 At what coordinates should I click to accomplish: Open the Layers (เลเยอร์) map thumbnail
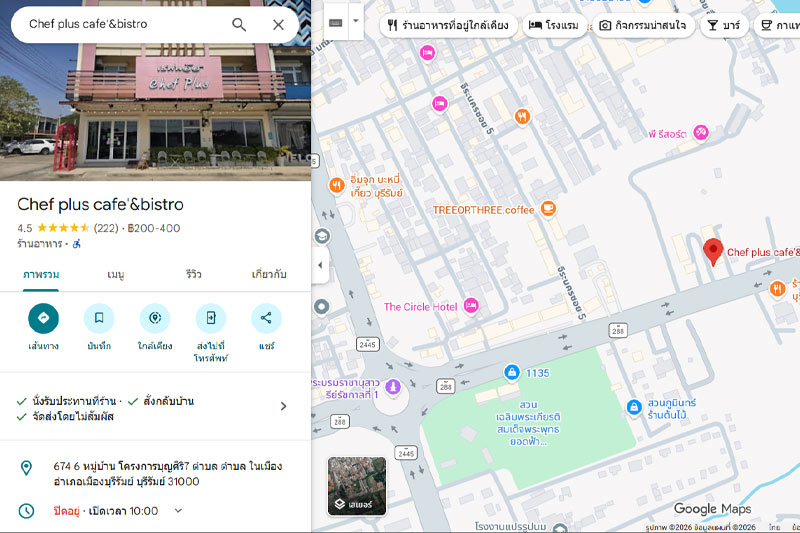356,486
